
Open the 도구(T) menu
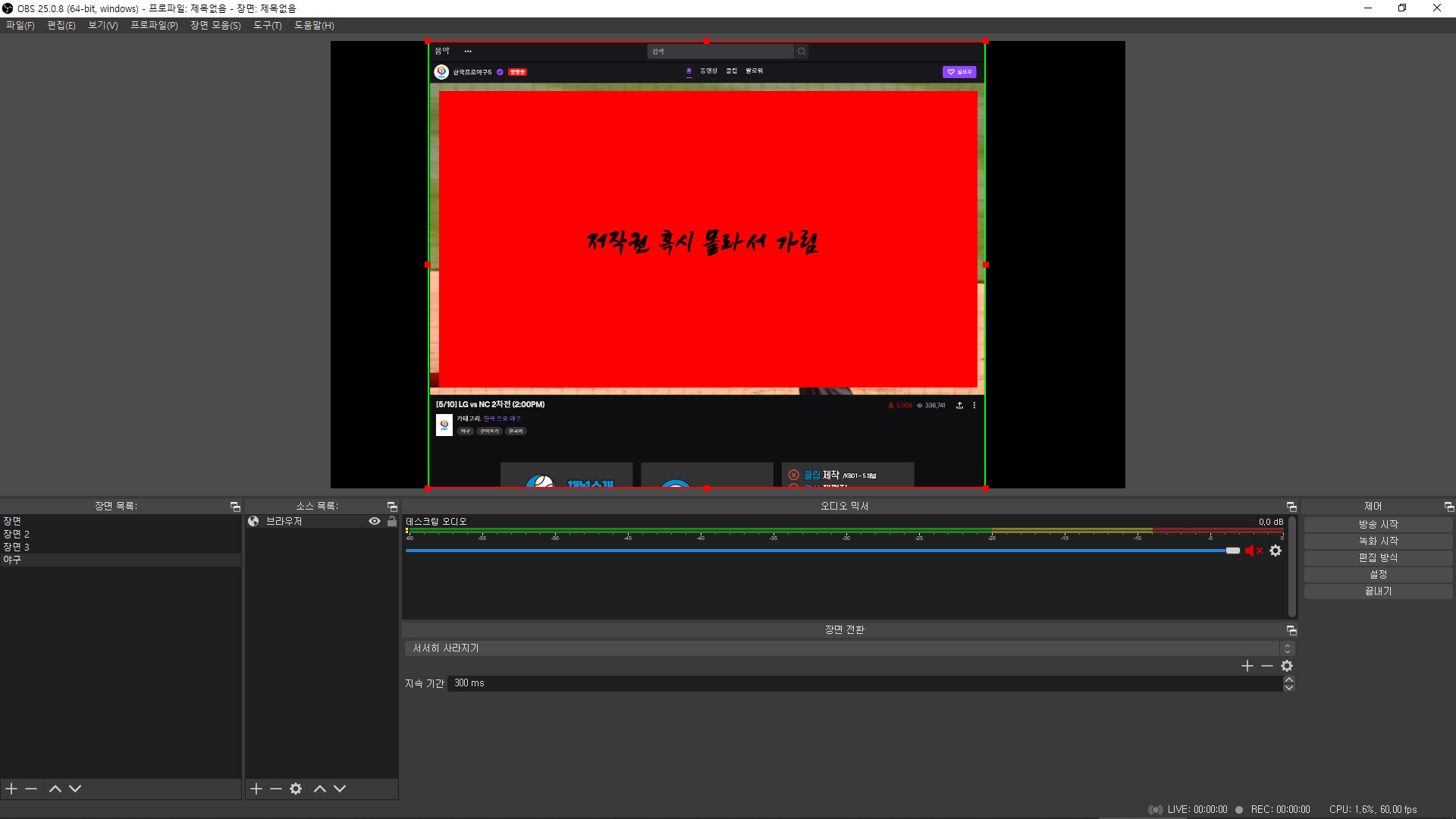point(267,25)
